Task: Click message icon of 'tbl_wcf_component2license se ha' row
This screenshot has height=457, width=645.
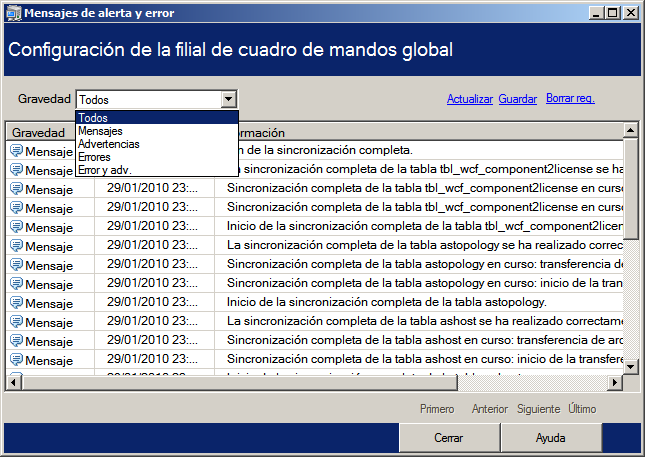Action: pyautogui.click(x=16, y=169)
